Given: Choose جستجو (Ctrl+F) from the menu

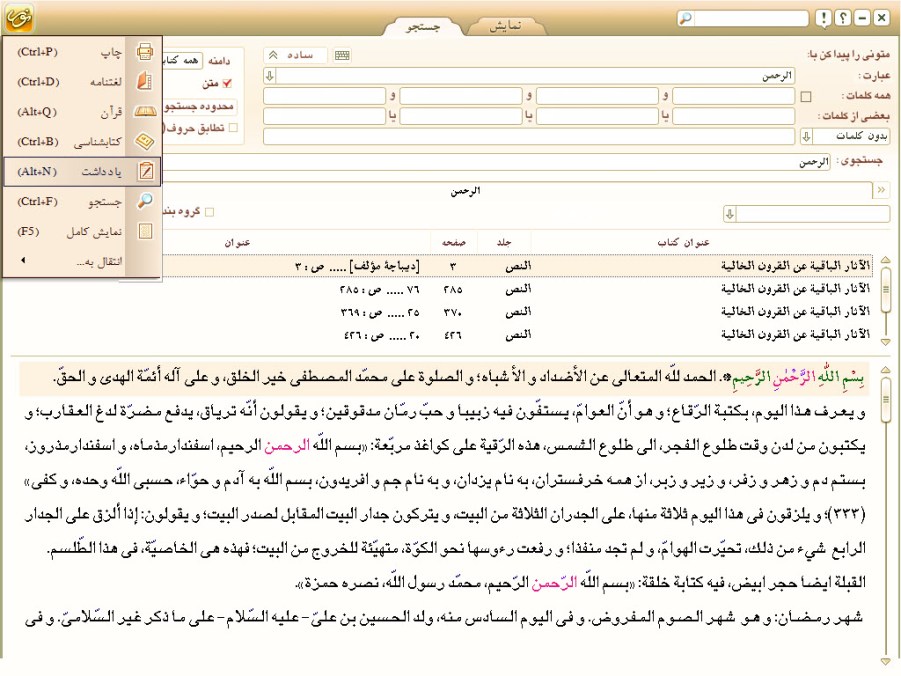Looking at the screenshot, I should [x=82, y=201].
